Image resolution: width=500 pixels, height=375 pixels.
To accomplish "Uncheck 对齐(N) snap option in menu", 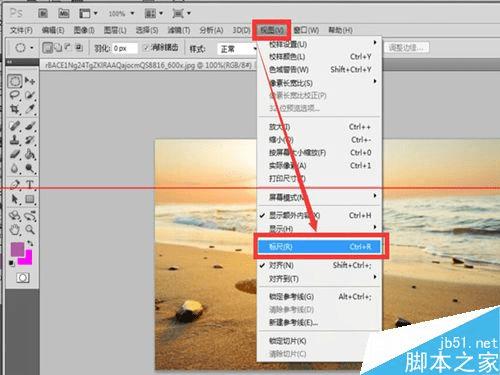I will [x=281, y=265].
